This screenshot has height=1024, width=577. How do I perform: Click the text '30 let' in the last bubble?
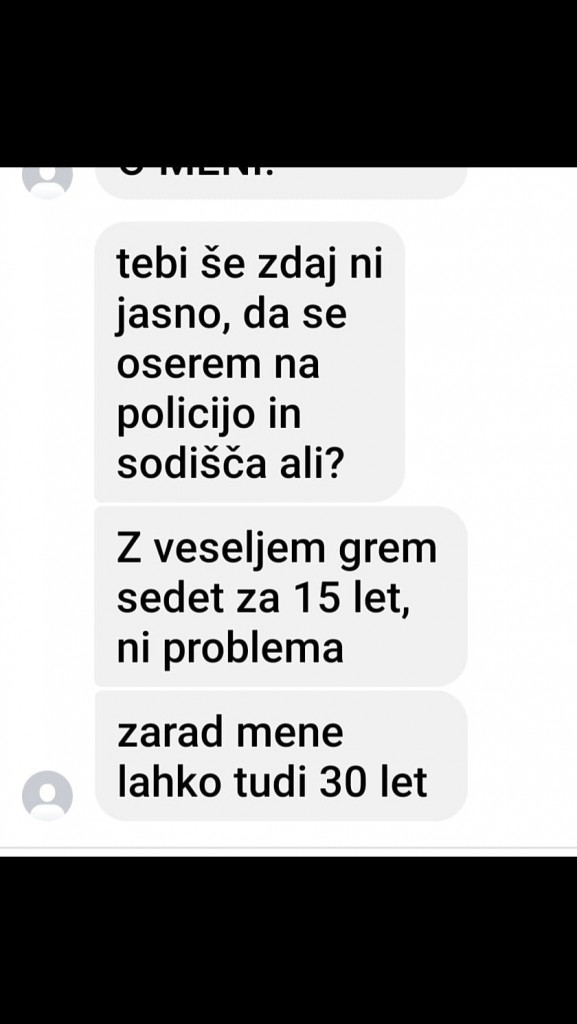pyautogui.click(x=373, y=781)
